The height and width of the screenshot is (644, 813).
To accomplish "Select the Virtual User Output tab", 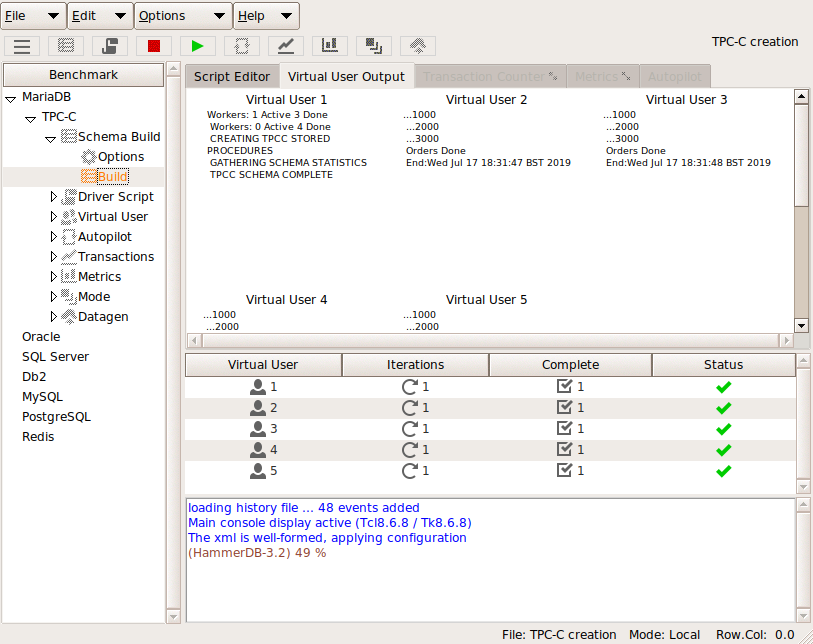I will [x=346, y=77].
